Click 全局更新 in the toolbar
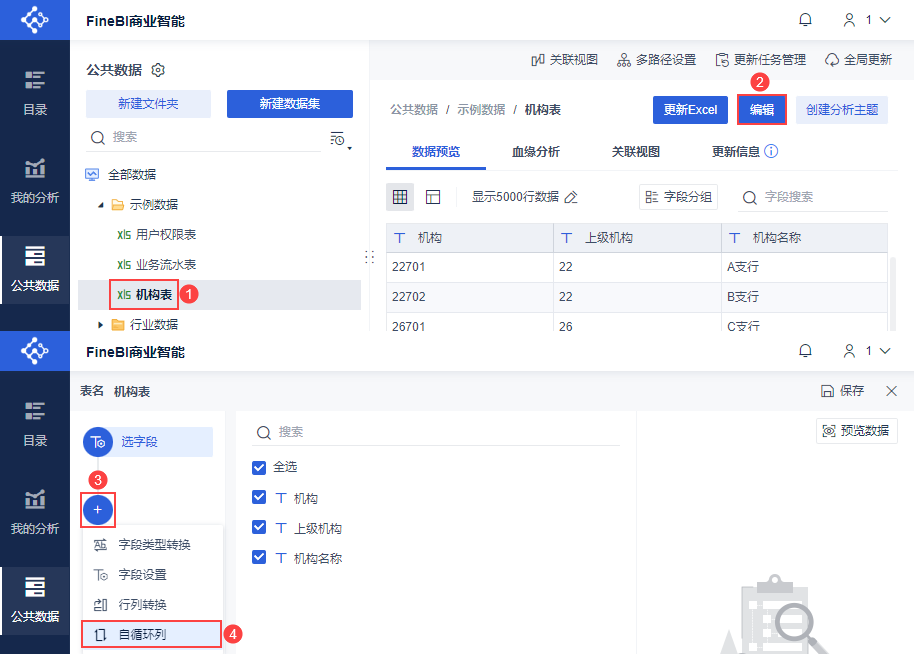 pyautogui.click(x=858, y=59)
